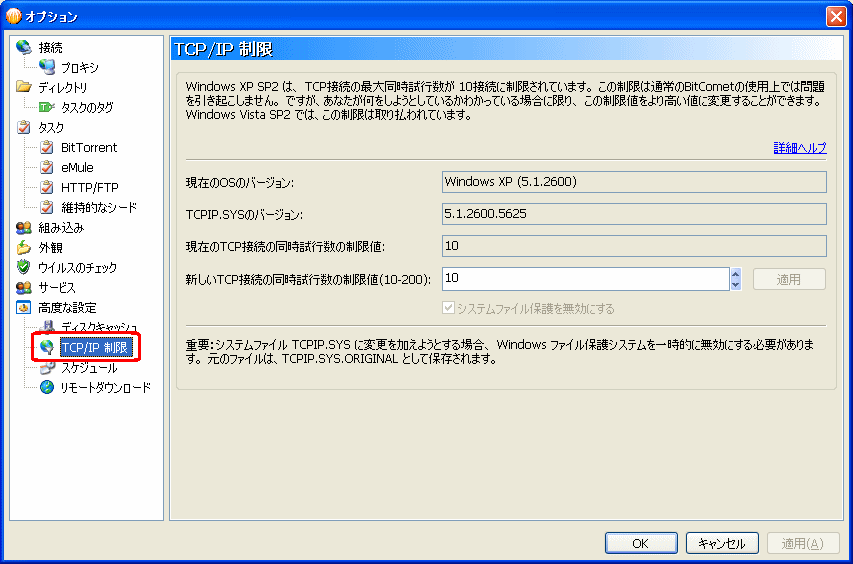Click the キャンセル button
Screen dimensions: 853x564
click(x=722, y=543)
